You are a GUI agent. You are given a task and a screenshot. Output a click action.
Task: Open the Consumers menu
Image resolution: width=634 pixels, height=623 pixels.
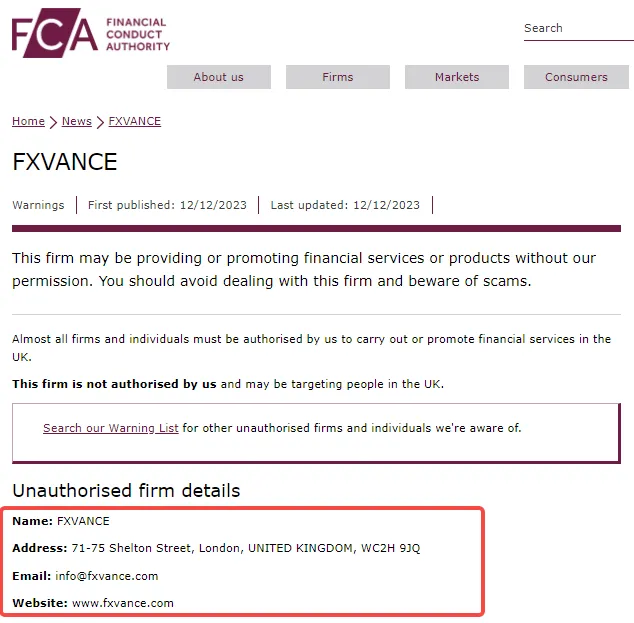576,77
